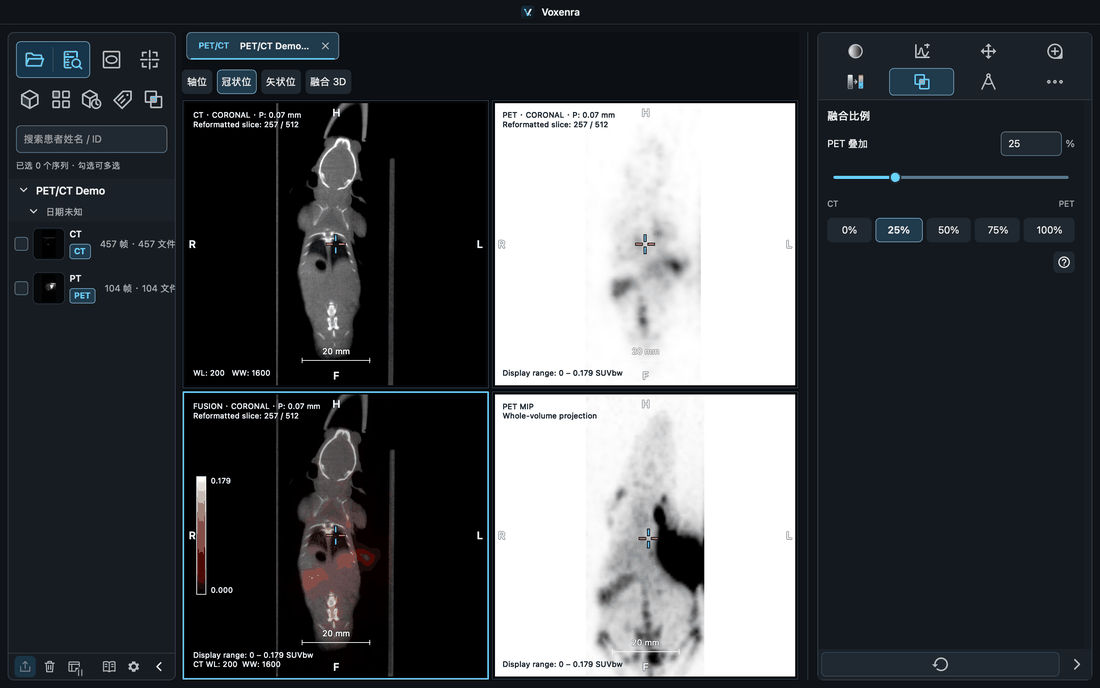Select the zoom magnifier plus tool
1100x688 pixels.
[1054, 51]
